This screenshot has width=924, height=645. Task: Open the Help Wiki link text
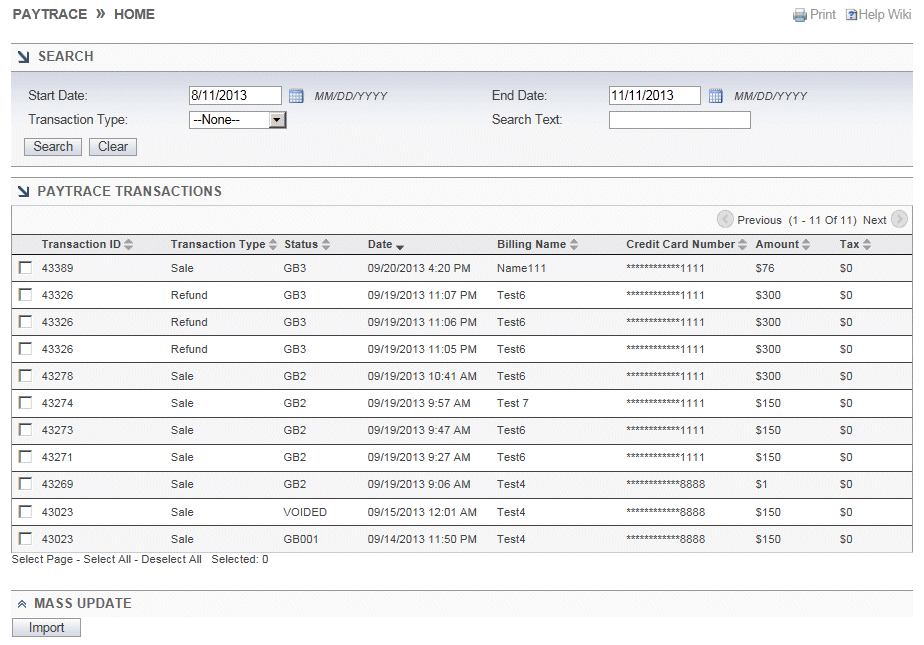pos(885,15)
